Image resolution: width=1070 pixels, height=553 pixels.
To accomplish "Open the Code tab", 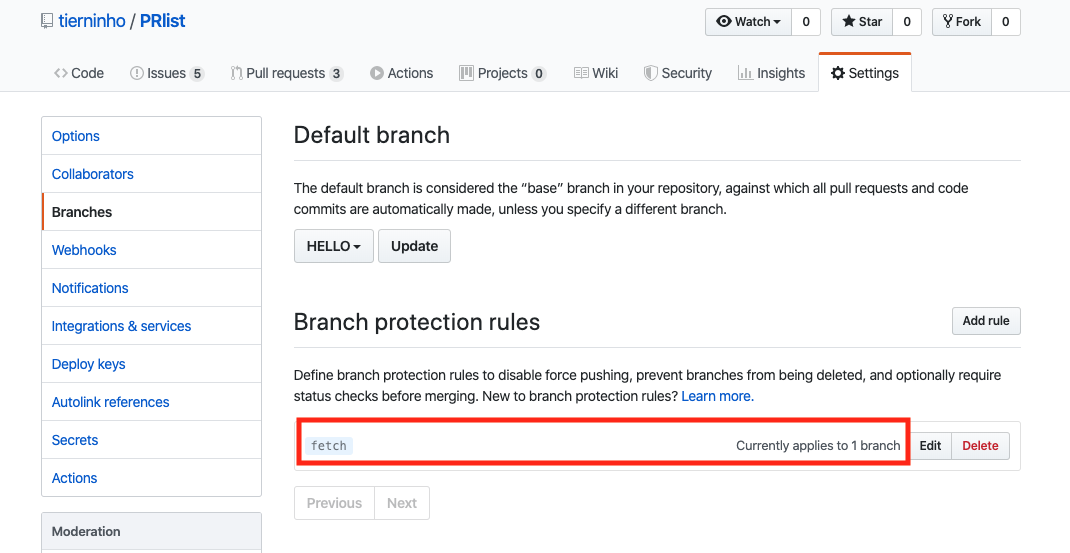I will click(x=78, y=73).
